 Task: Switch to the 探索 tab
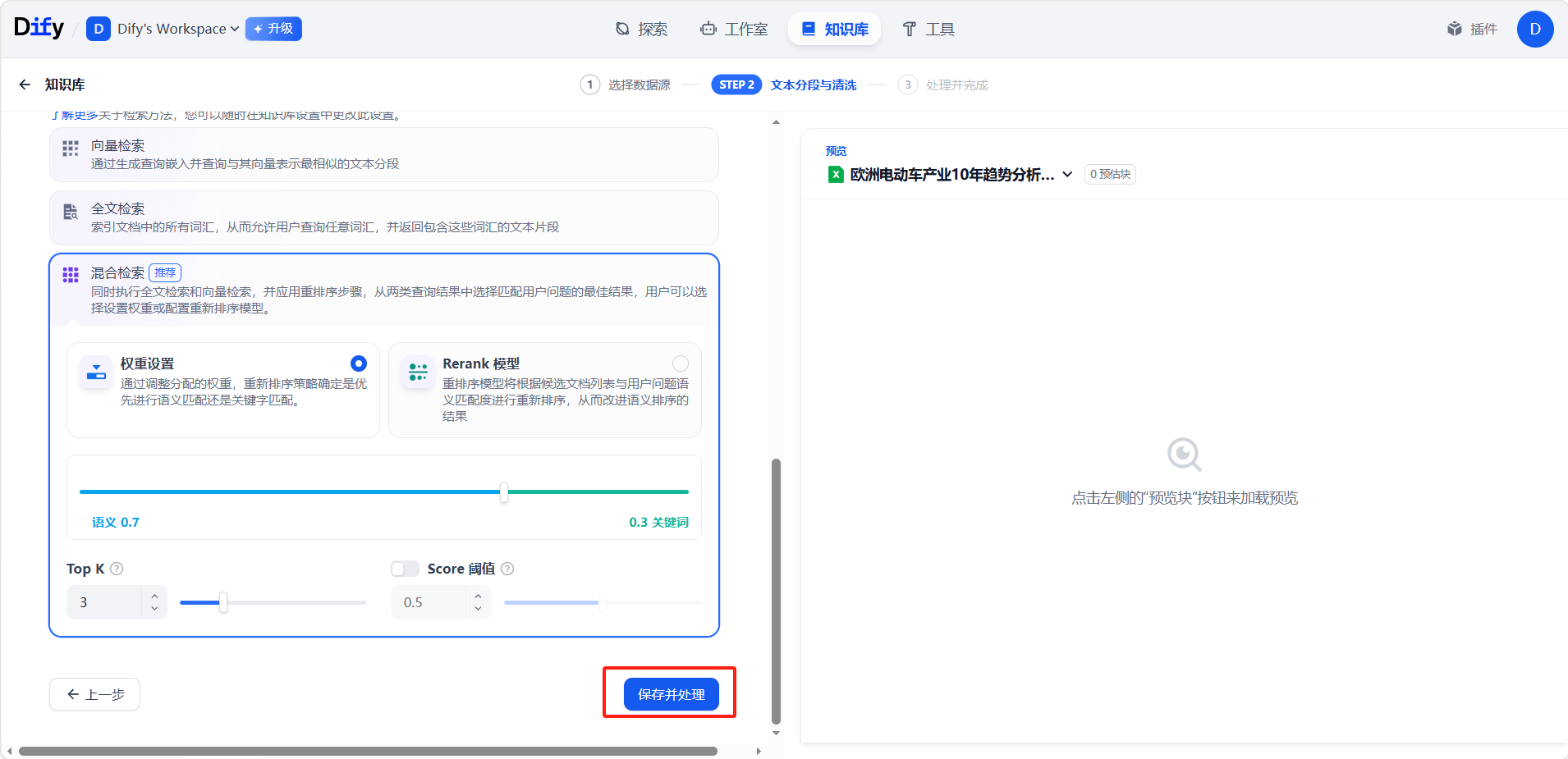(641, 29)
